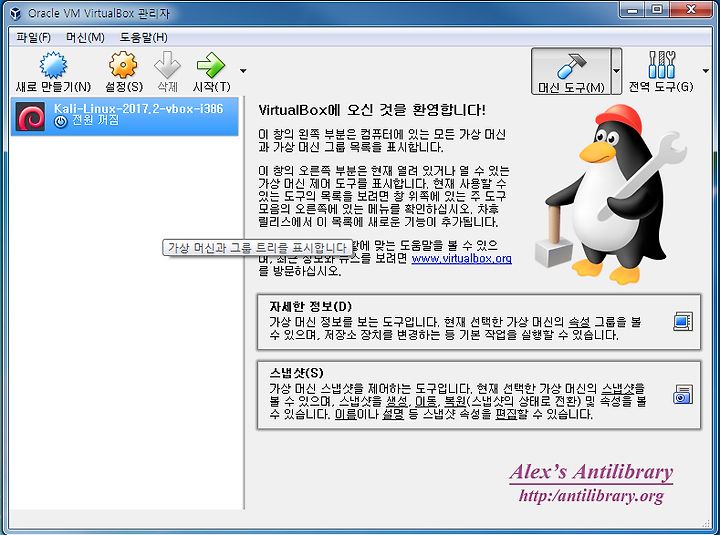Open Settings (설정) gear icon
The width and height of the screenshot is (720, 535).
pyautogui.click(x=123, y=65)
